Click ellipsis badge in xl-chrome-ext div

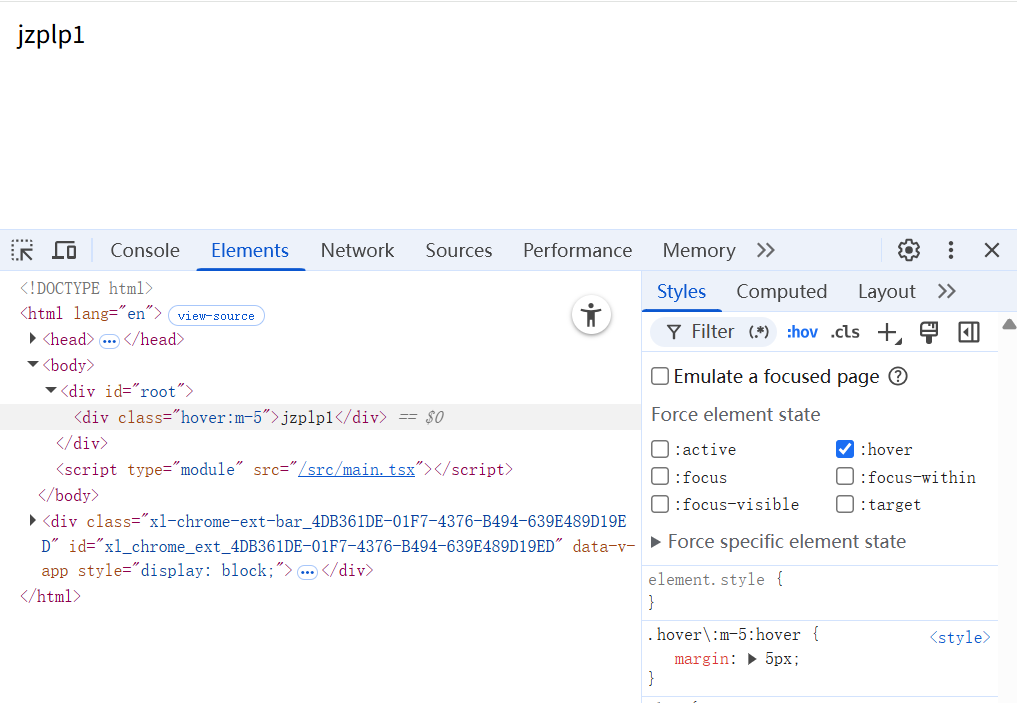pos(307,572)
